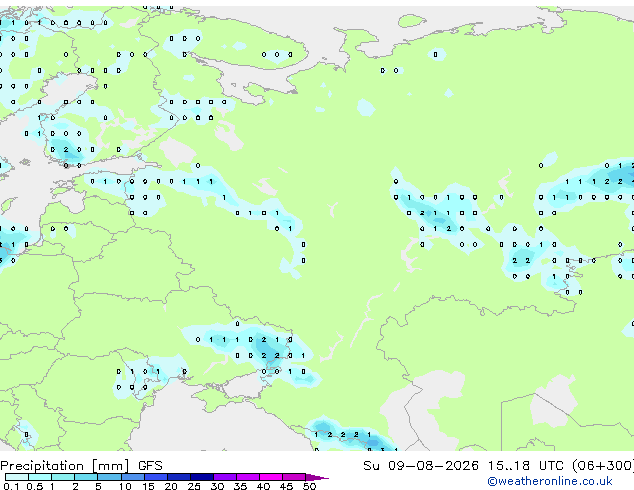
Task: Select the 0.5–1 mm legend swatch
Action: [40, 477]
